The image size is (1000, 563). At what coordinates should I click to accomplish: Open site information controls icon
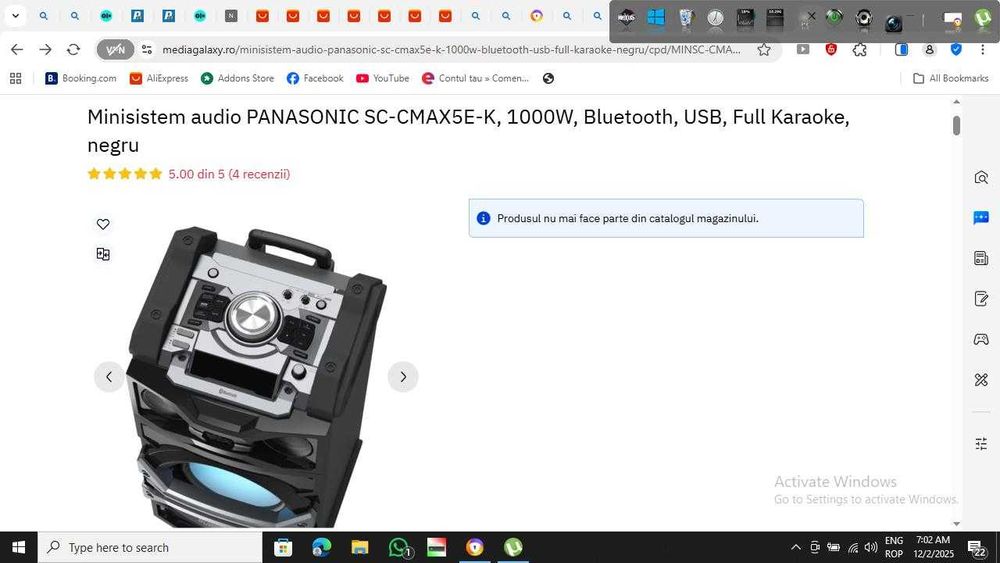pyautogui.click(x=147, y=49)
